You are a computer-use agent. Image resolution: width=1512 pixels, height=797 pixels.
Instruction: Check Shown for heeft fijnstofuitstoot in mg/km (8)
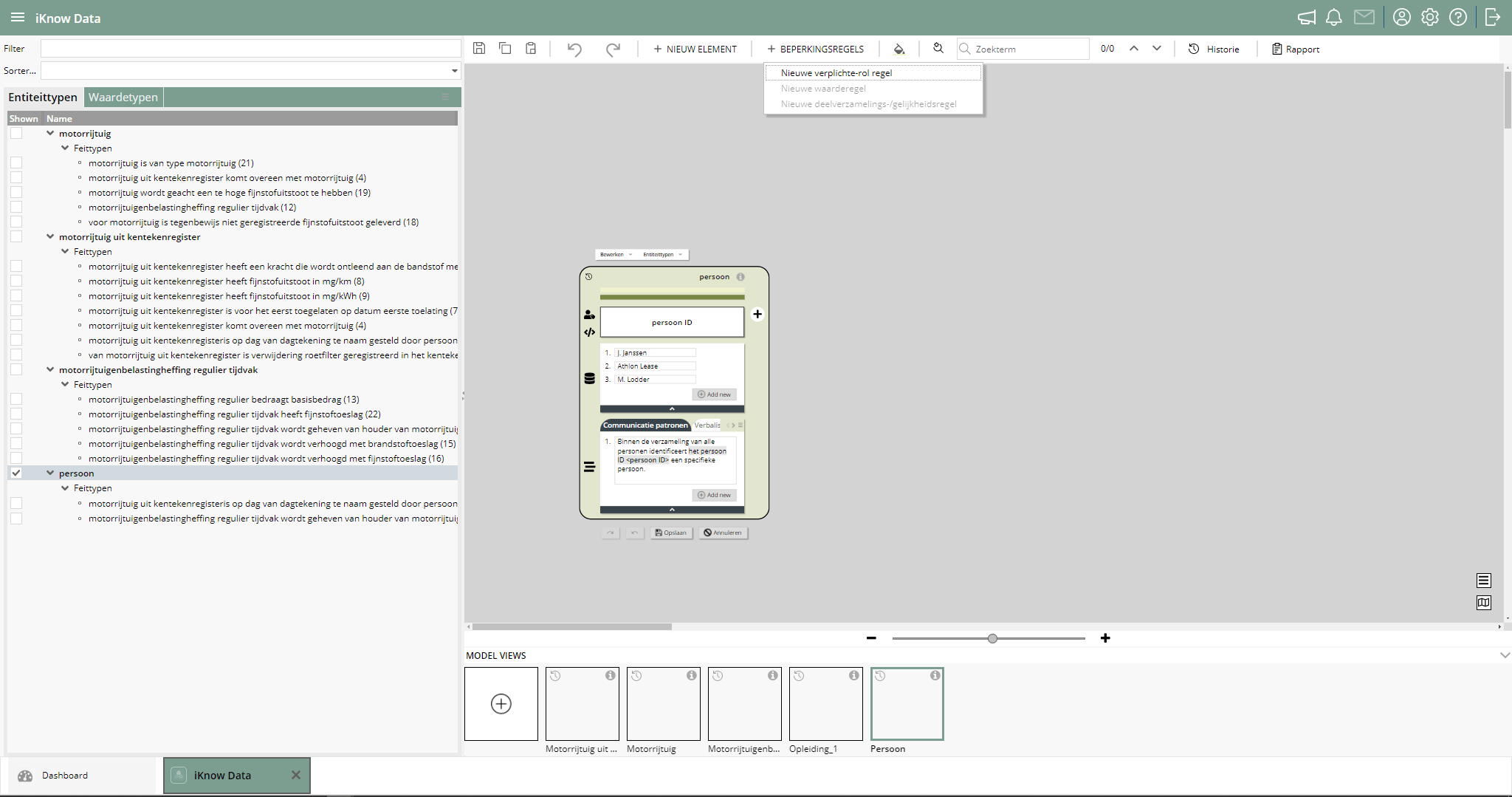[x=16, y=281]
